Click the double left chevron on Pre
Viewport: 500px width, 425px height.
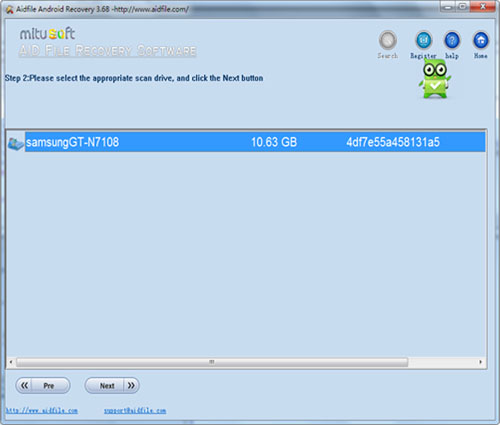coord(24,386)
